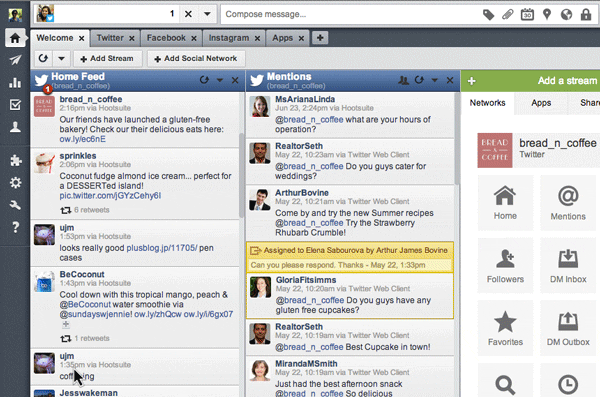
Task: Select the Networks tab in Add a stream
Action: (x=488, y=103)
